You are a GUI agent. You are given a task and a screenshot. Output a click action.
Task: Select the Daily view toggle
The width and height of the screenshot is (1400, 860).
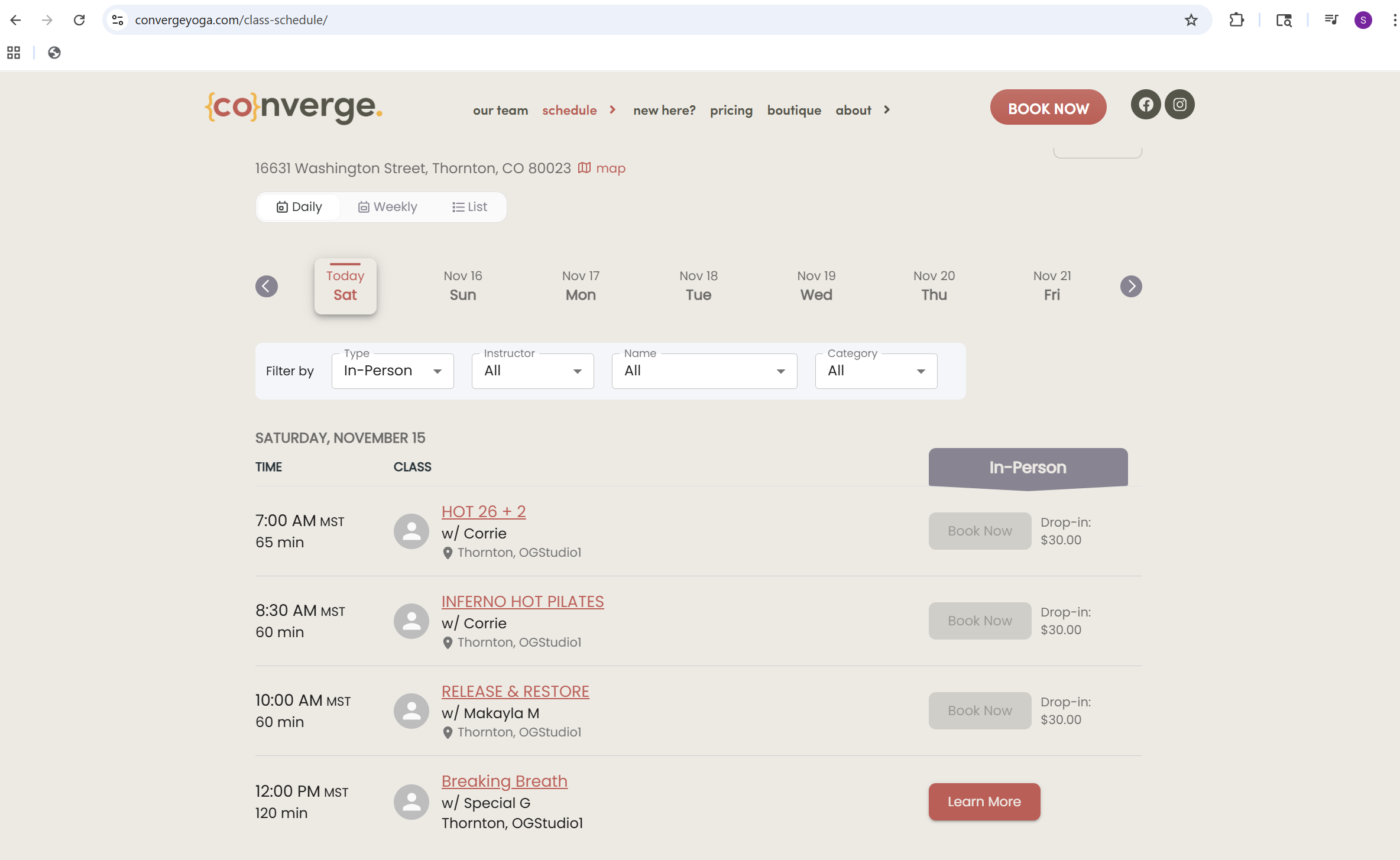pyautogui.click(x=299, y=207)
